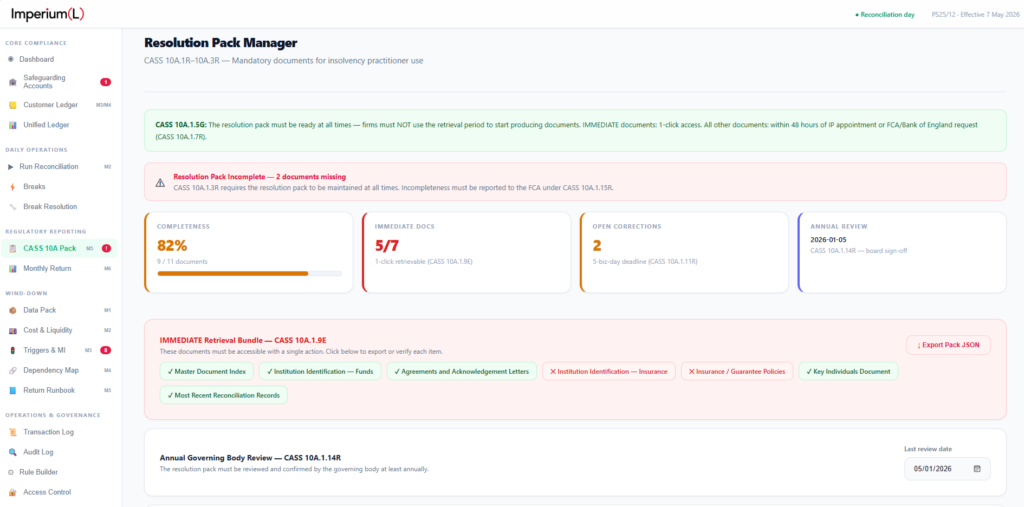The image size is (1024, 507).
Task: Click the Break Resolution tool icon
Action: (12, 206)
